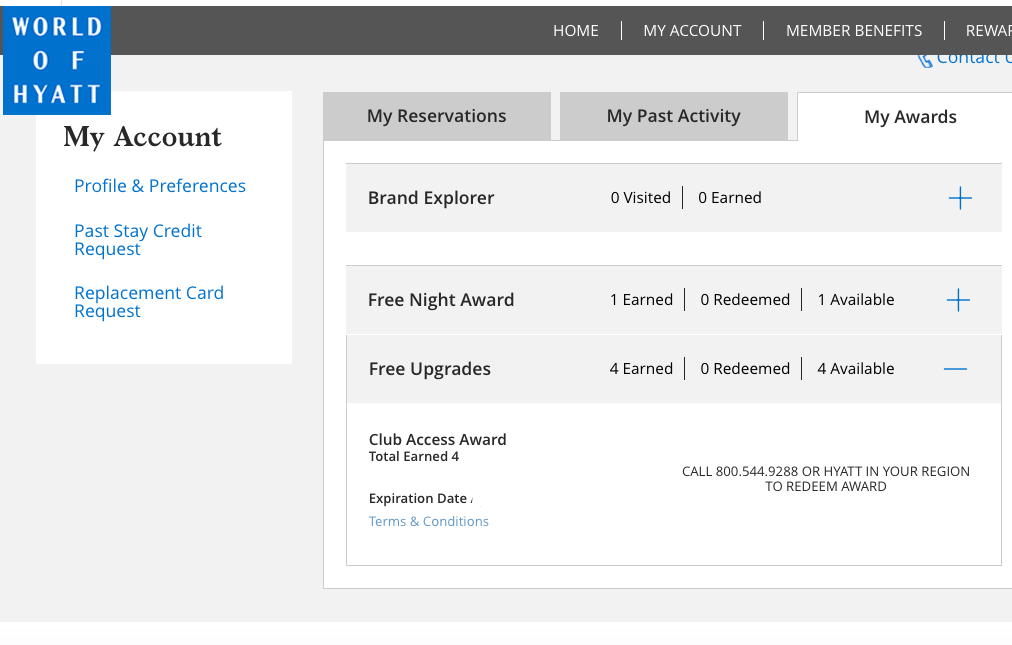The height and width of the screenshot is (645, 1012).
Task: Switch to My Reservations tab
Action: [437, 116]
